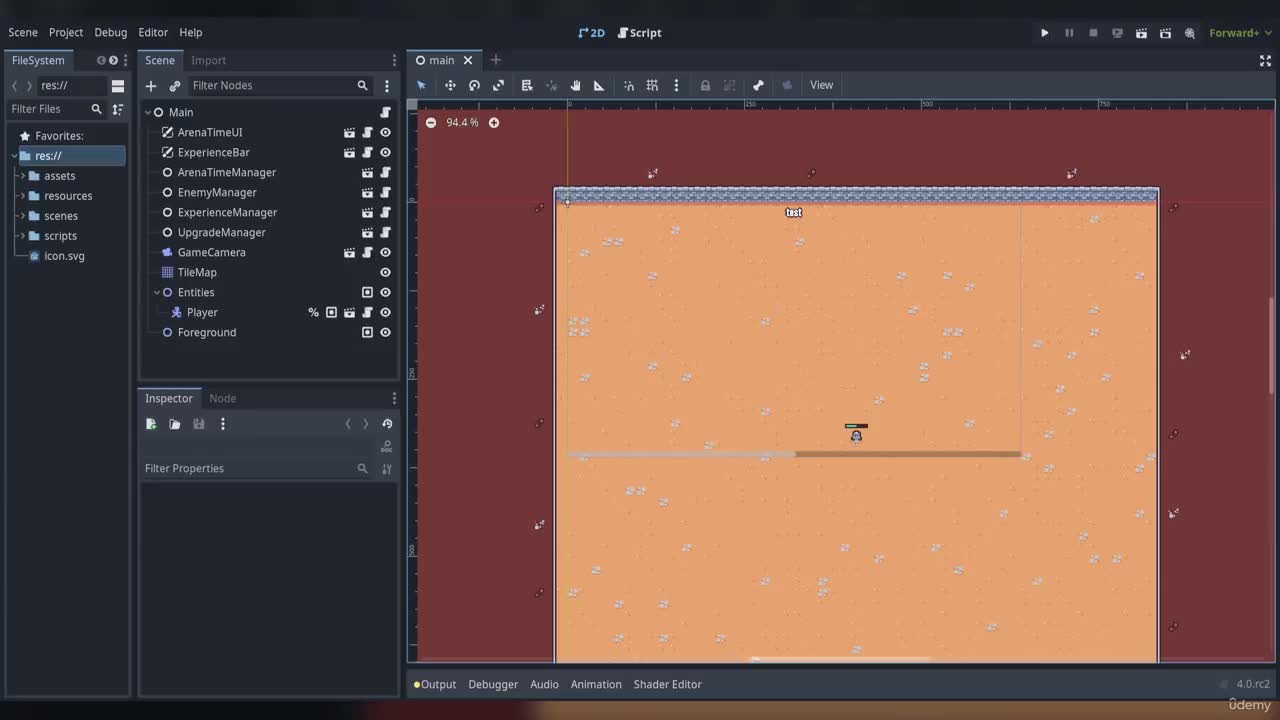Open EnemyManager scene in editor icon
This screenshot has height=720, width=1280.
(x=367, y=192)
